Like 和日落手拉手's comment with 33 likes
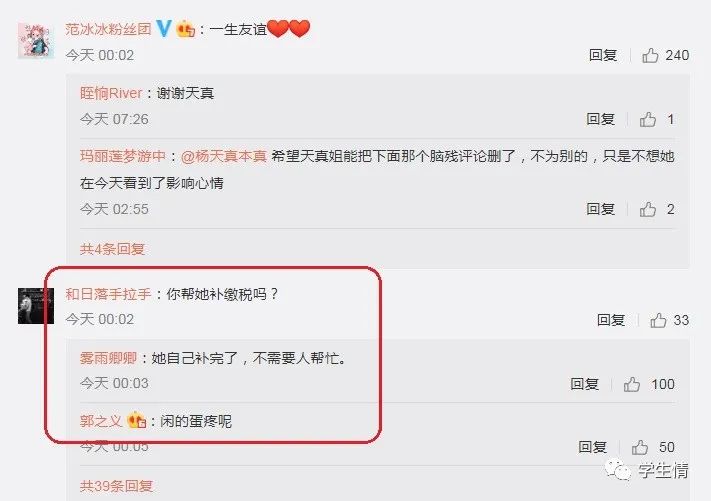 658,320
